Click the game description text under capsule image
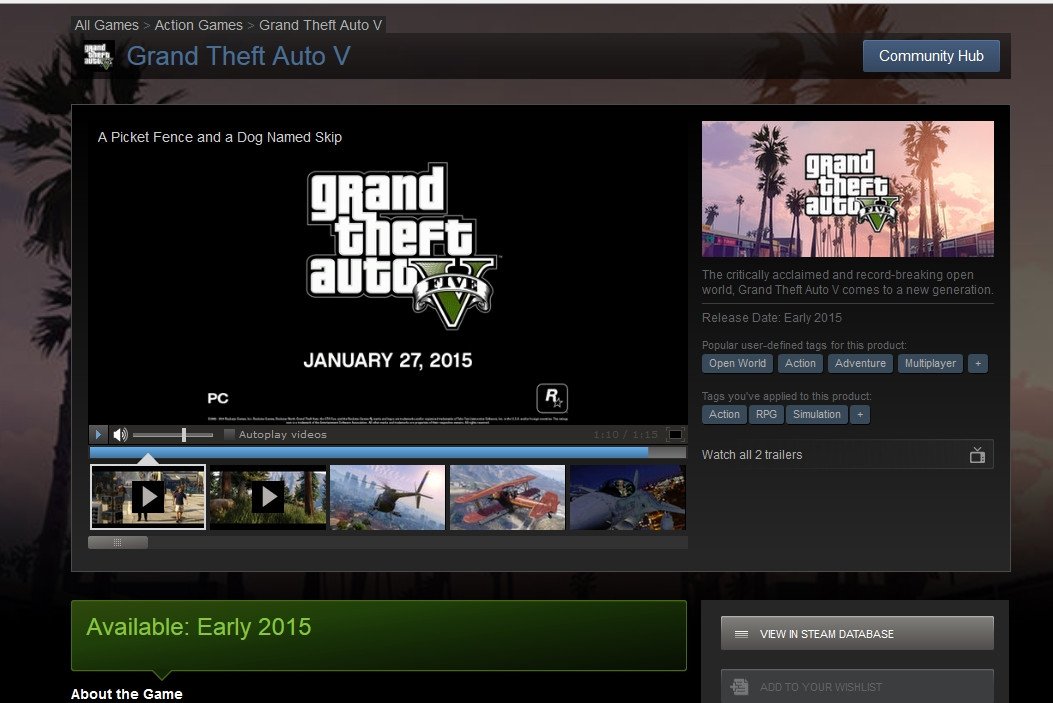The width and height of the screenshot is (1053, 703). 848,282
